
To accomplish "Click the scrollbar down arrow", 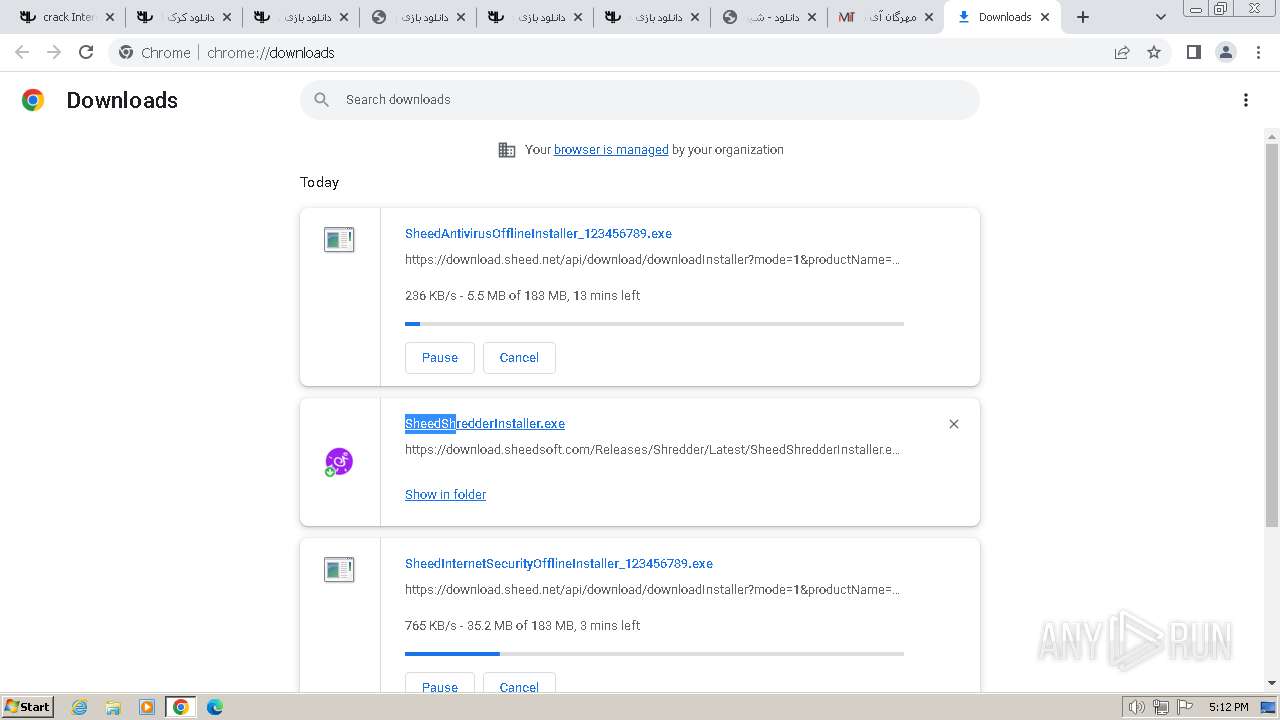I will pyautogui.click(x=1272, y=683).
